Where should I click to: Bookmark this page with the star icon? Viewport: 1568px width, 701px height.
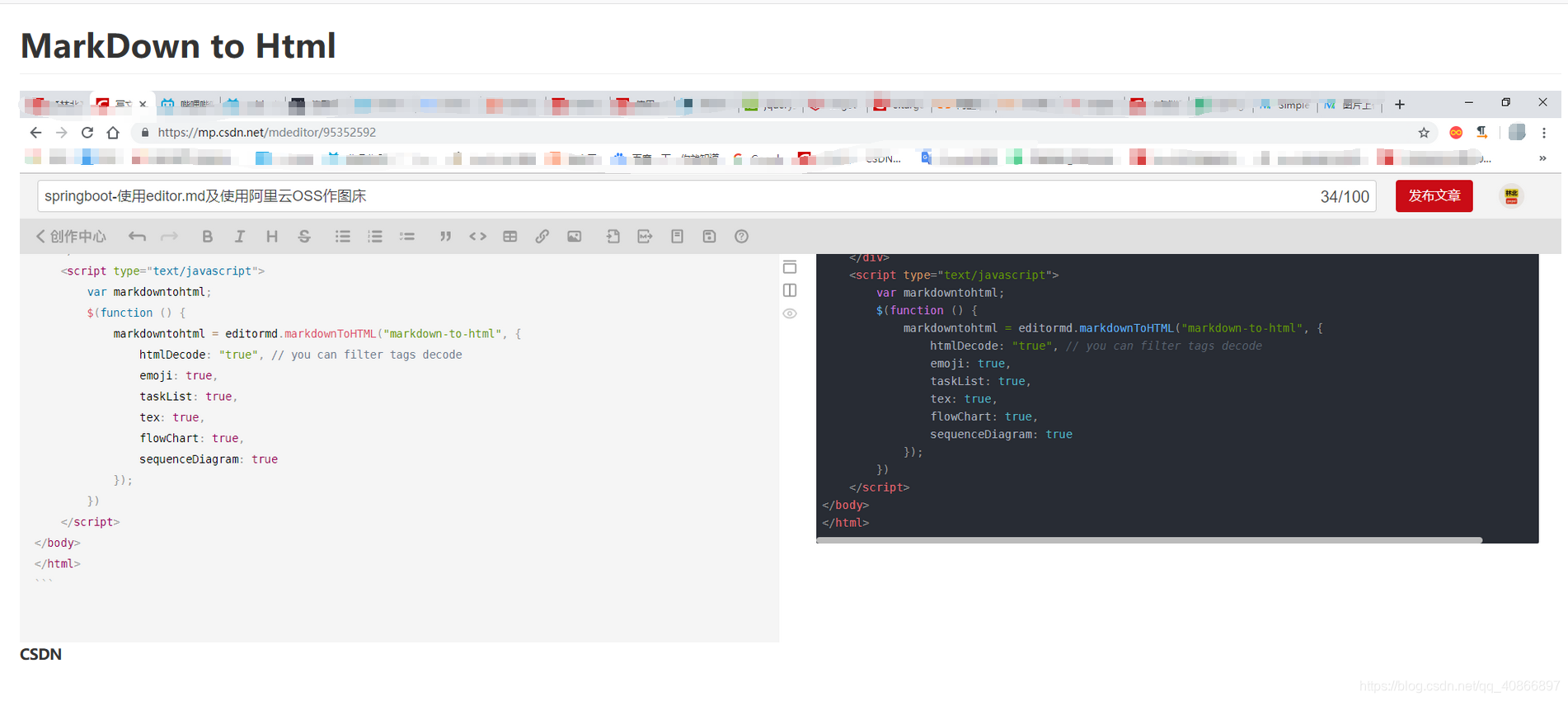point(1424,133)
